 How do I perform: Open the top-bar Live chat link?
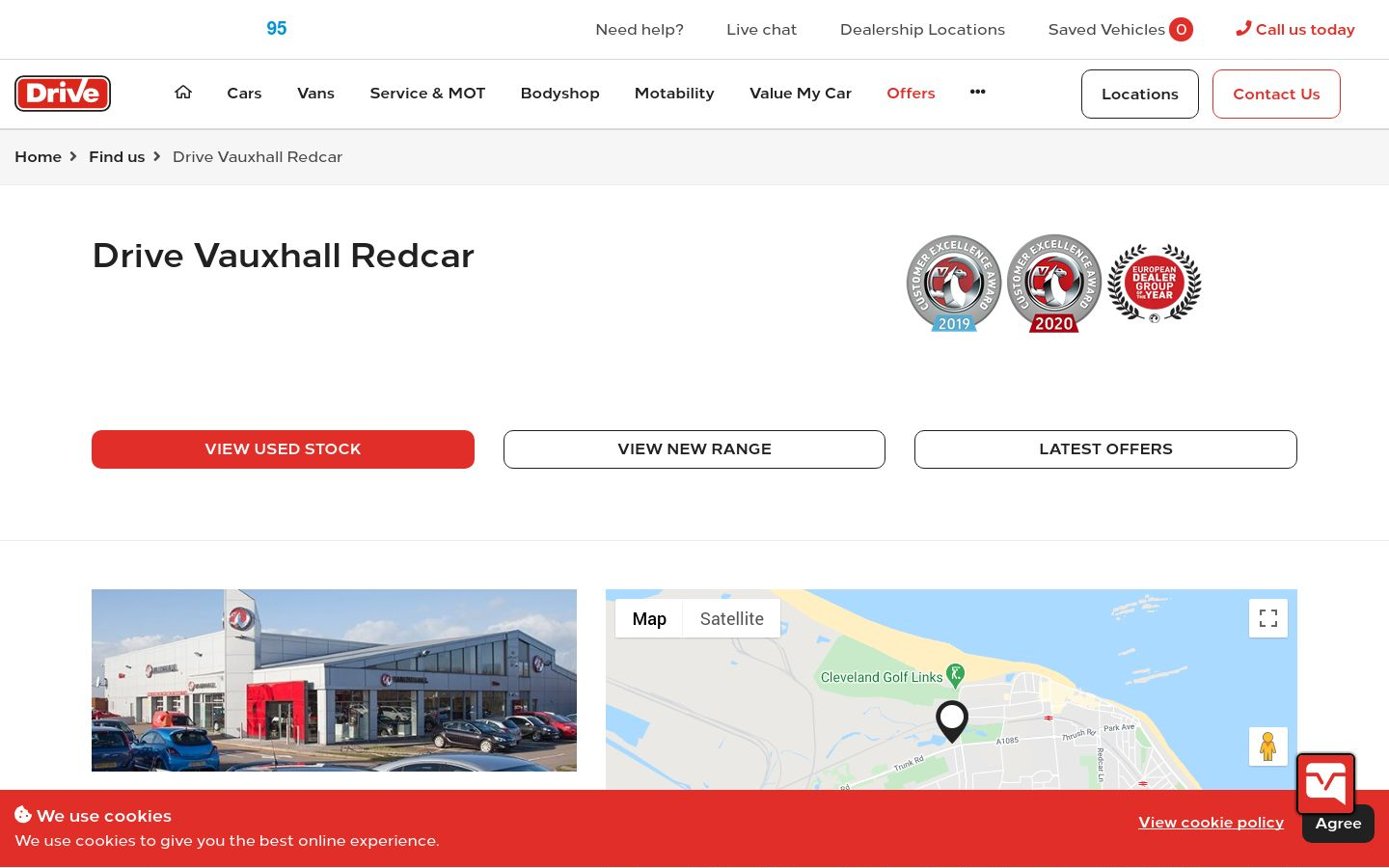pos(761,30)
